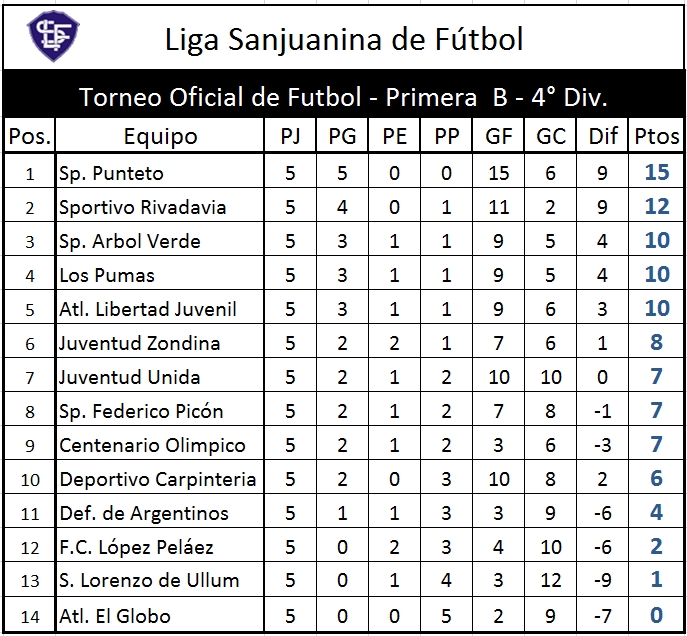Image resolution: width=687 pixels, height=636 pixels.
Task: Select Atl. Libertad Juvenil row name
Action: (148, 309)
